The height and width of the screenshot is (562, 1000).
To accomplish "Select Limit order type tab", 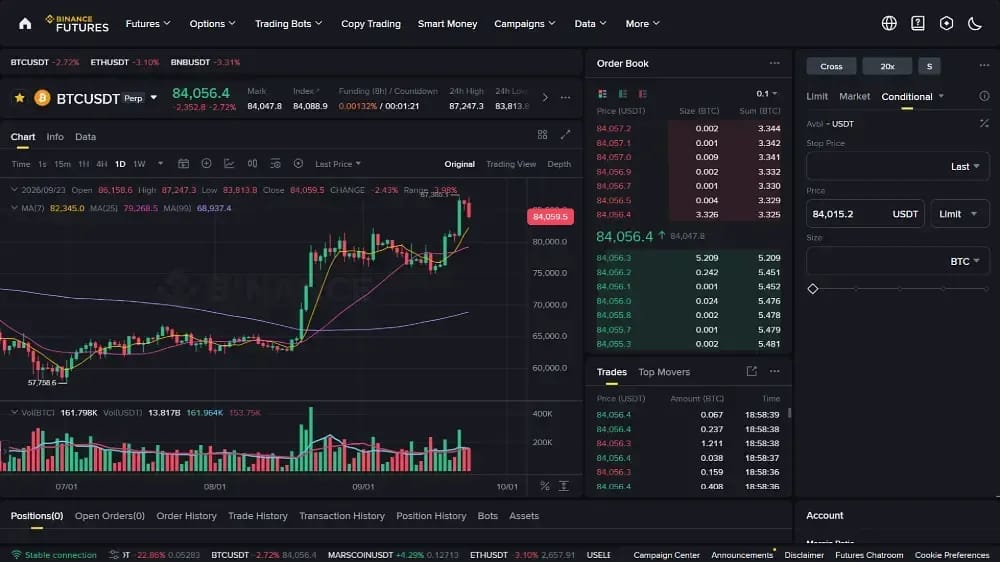I will (817, 96).
